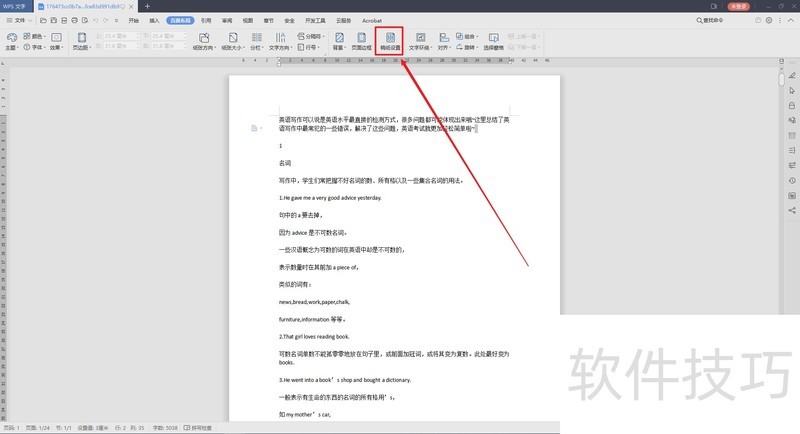
Task: Click the cursor select icon in right sidebar
Action: [x=792, y=90]
